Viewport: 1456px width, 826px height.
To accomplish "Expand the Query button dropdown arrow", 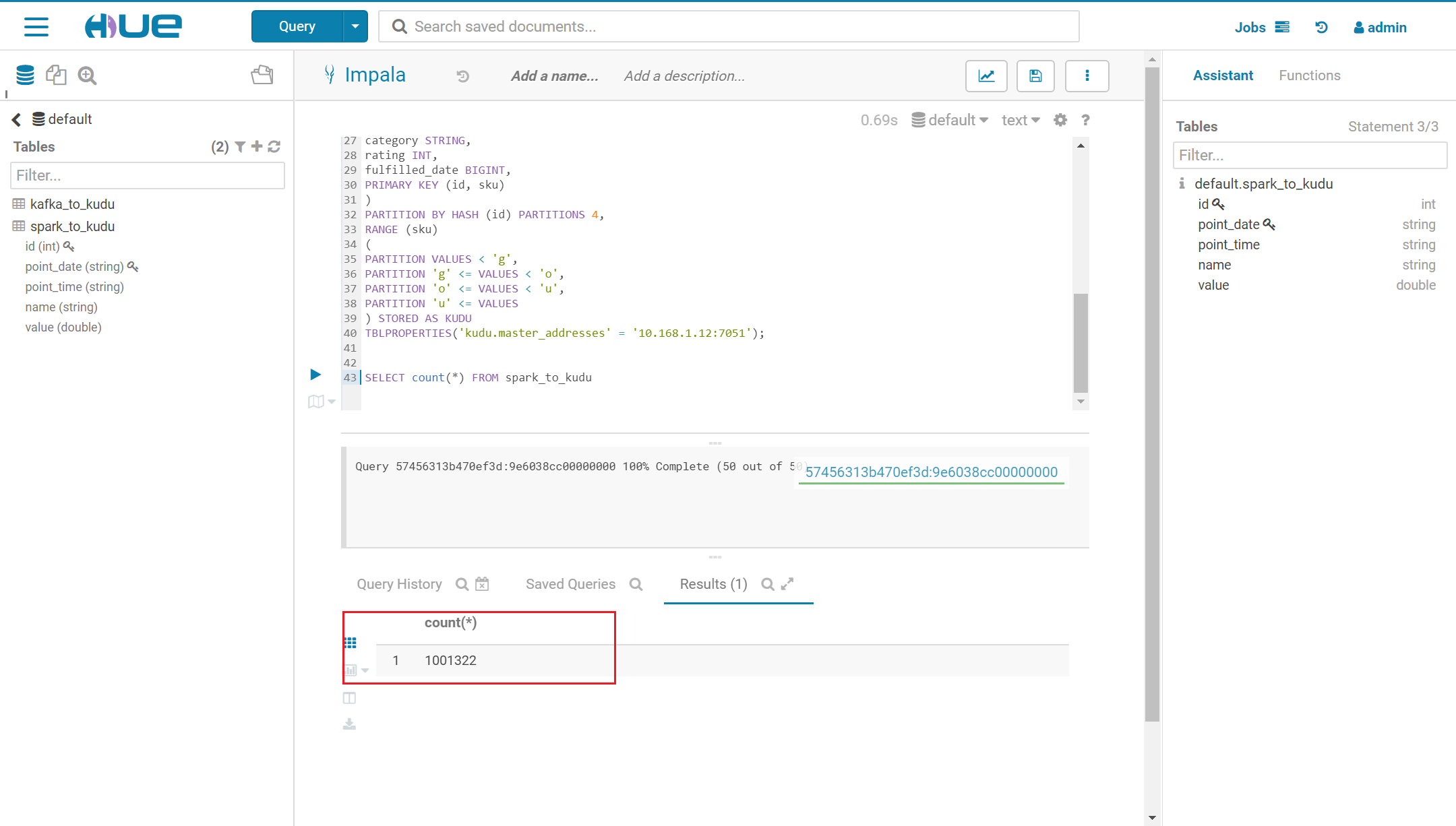I will coord(355,27).
